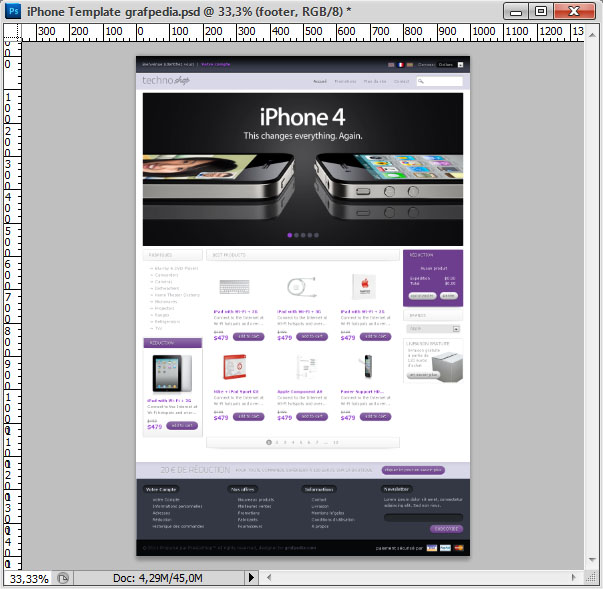Image resolution: width=603 pixels, height=589 pixels.
Task: Click the brands dropdown arrow in right sidebar
Action: (x=456, y=329)
